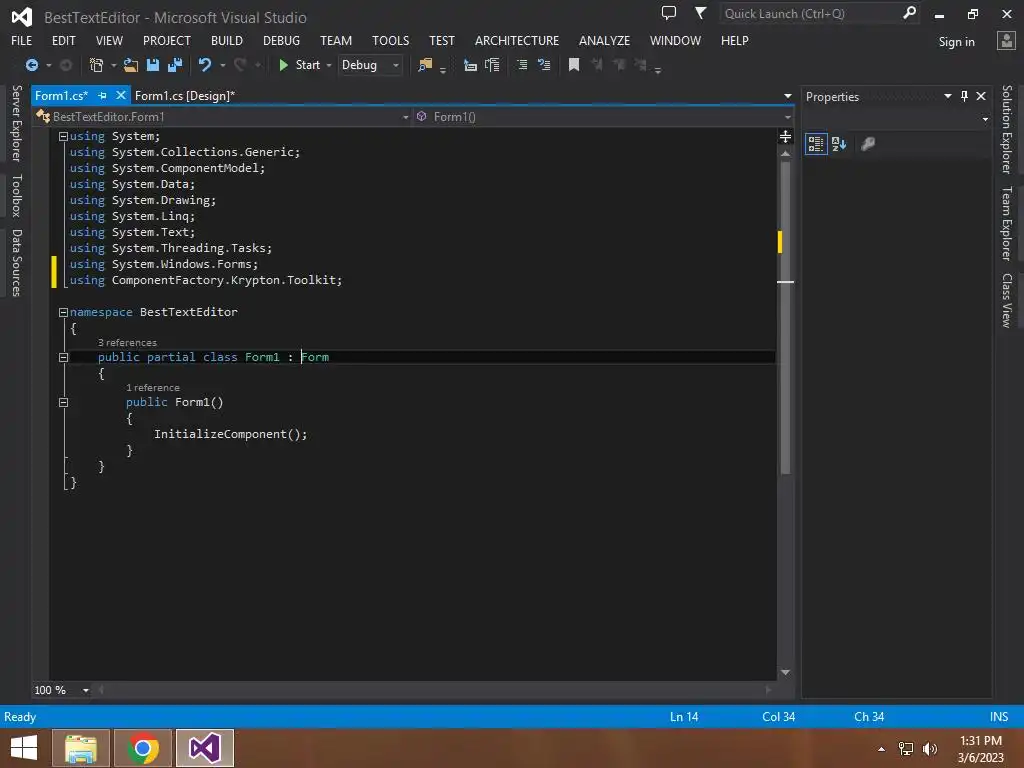This screenshot has width=1024, height=768.
Task: Click the 3 references CodeLens link
Action: click(127, 342)
